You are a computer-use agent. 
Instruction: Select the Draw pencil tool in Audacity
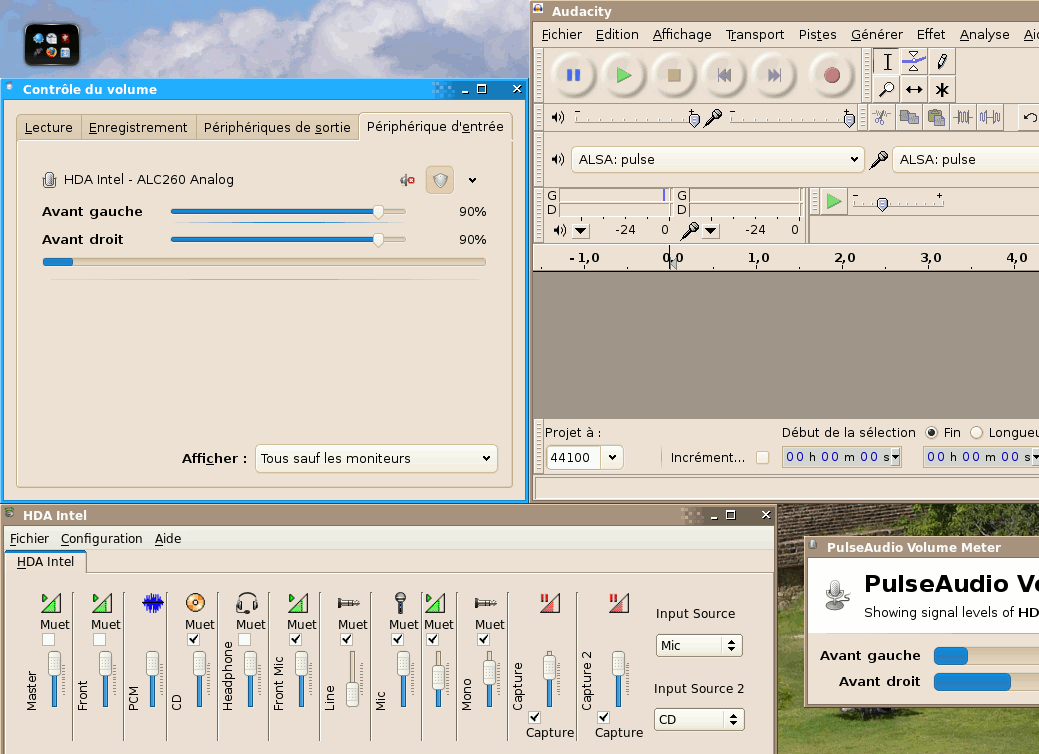(942, 62)
